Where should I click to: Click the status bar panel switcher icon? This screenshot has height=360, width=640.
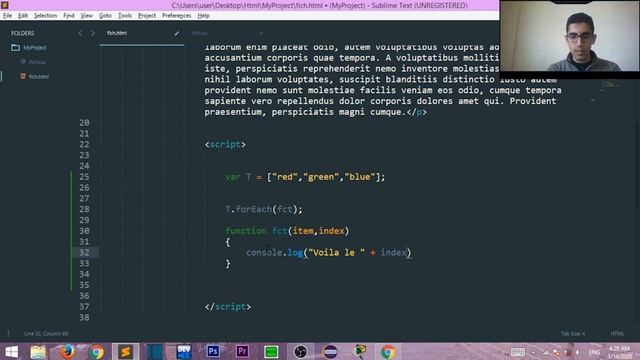click(x=8, y=333)
